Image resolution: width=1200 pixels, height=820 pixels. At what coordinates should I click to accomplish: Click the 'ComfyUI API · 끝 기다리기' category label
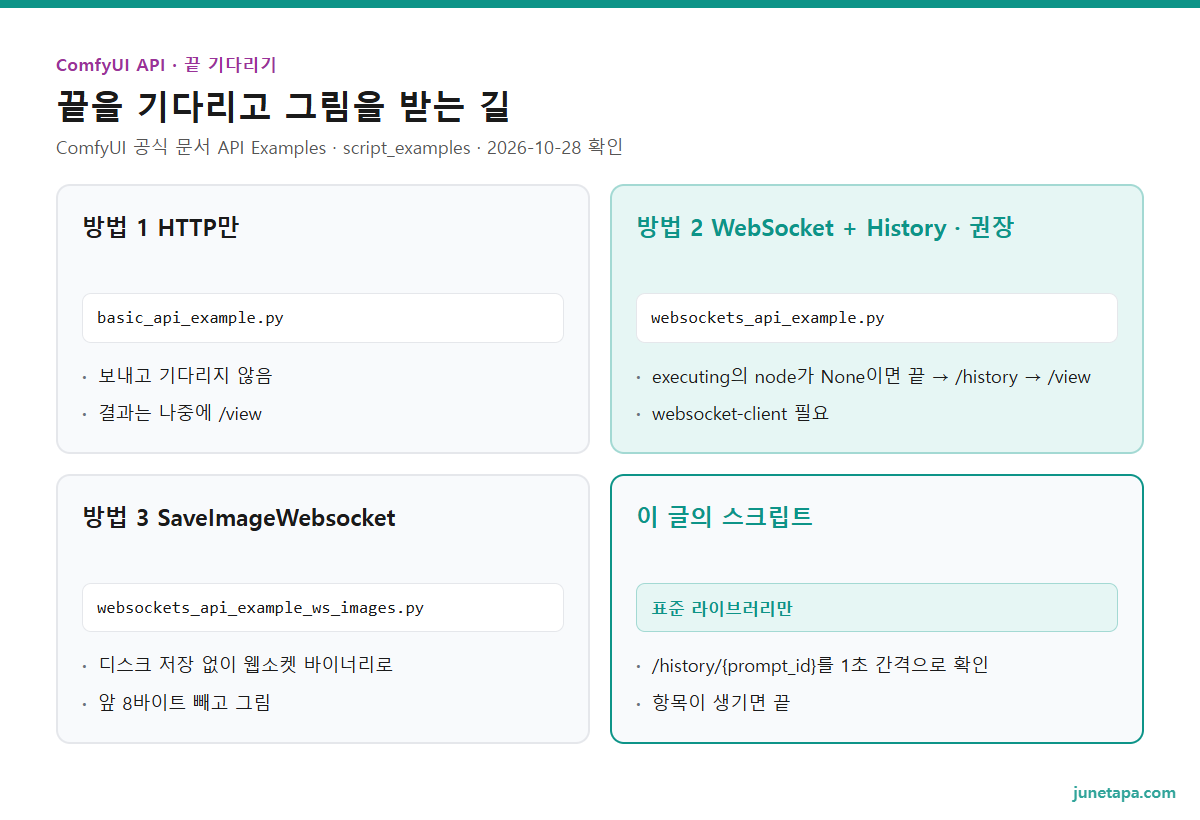pyautogui.click(x=166, y=65)
